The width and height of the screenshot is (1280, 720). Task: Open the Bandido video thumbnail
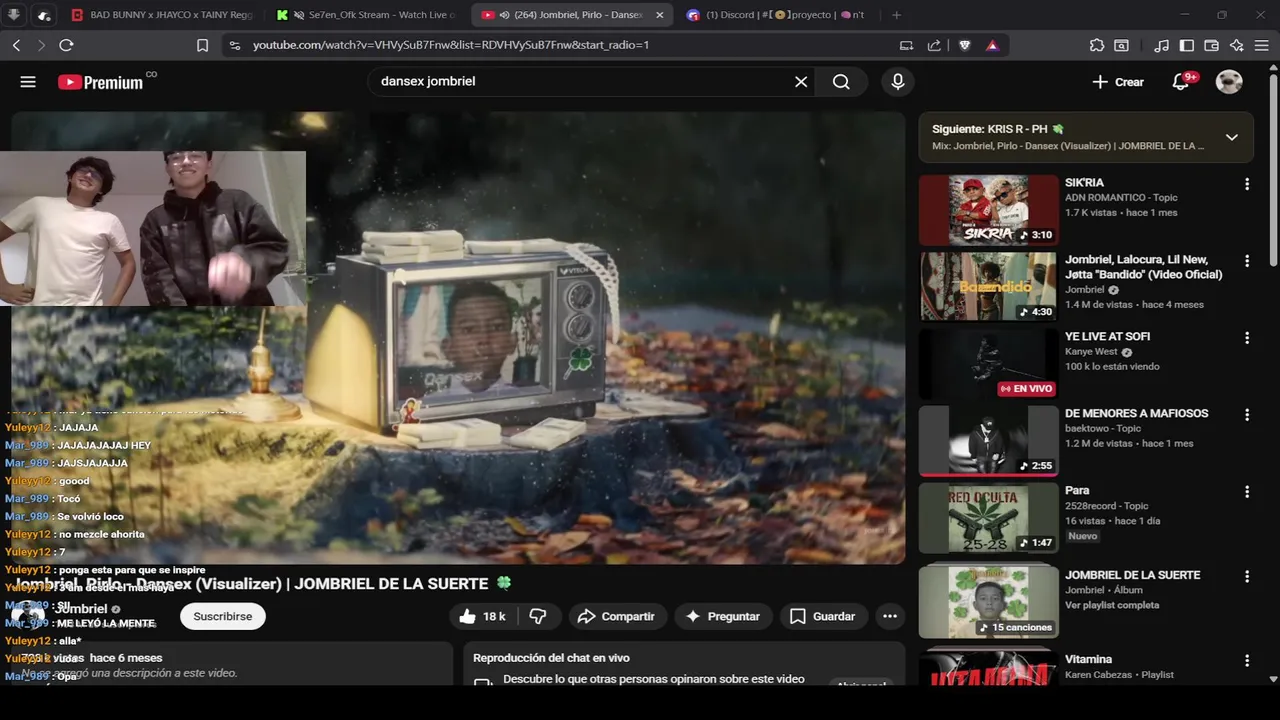(988, 287)
